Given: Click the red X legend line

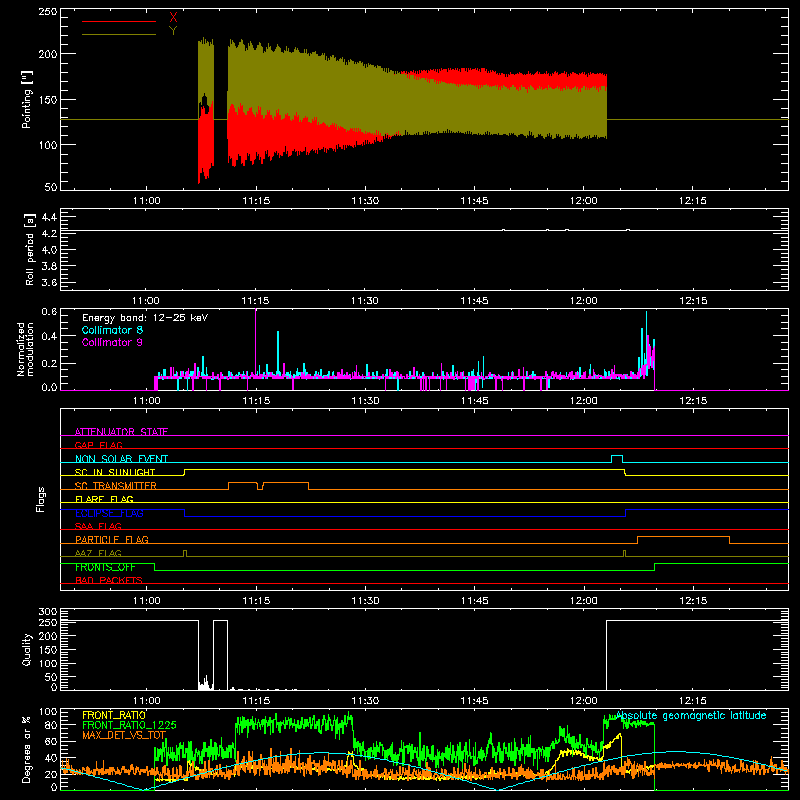Looking at the screenshot, I should [x=119, y=21].
